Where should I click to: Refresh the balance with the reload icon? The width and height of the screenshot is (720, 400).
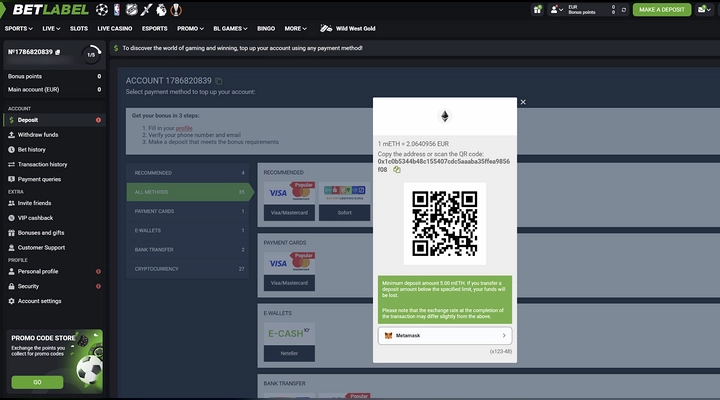tap(624, 10)
